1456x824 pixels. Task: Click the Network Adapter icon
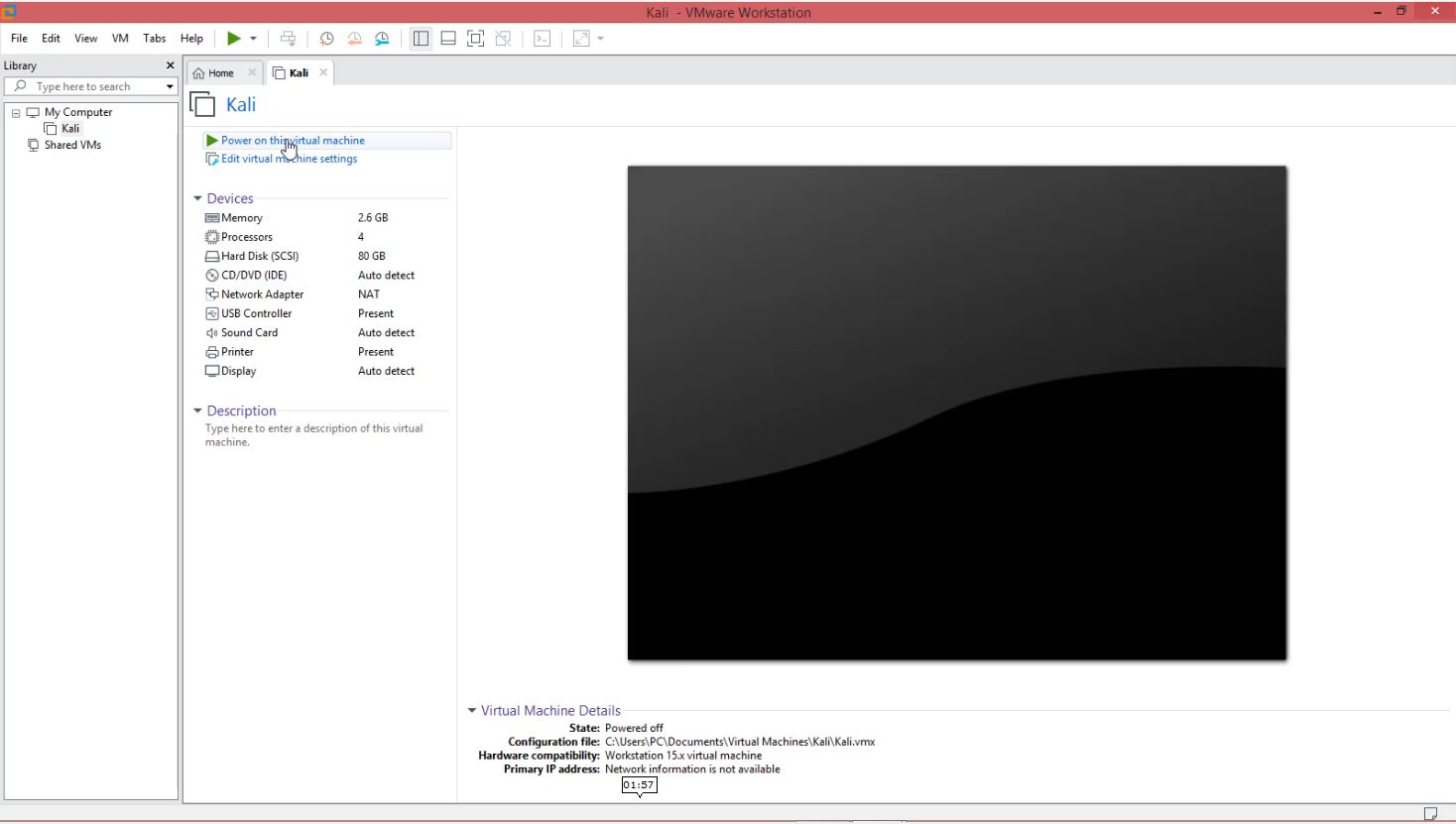coord(211,294)
